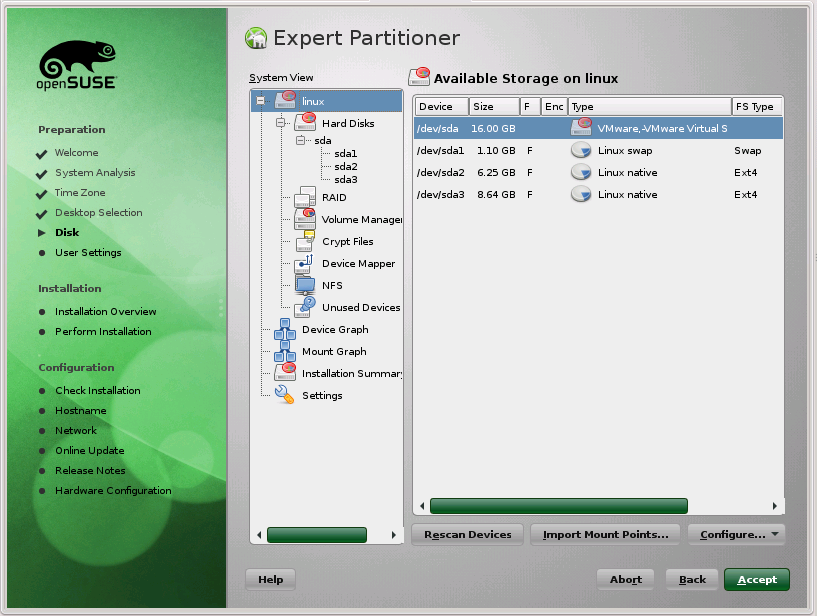
Task: Click the Available Storage header icon
Action: [419, 77]
